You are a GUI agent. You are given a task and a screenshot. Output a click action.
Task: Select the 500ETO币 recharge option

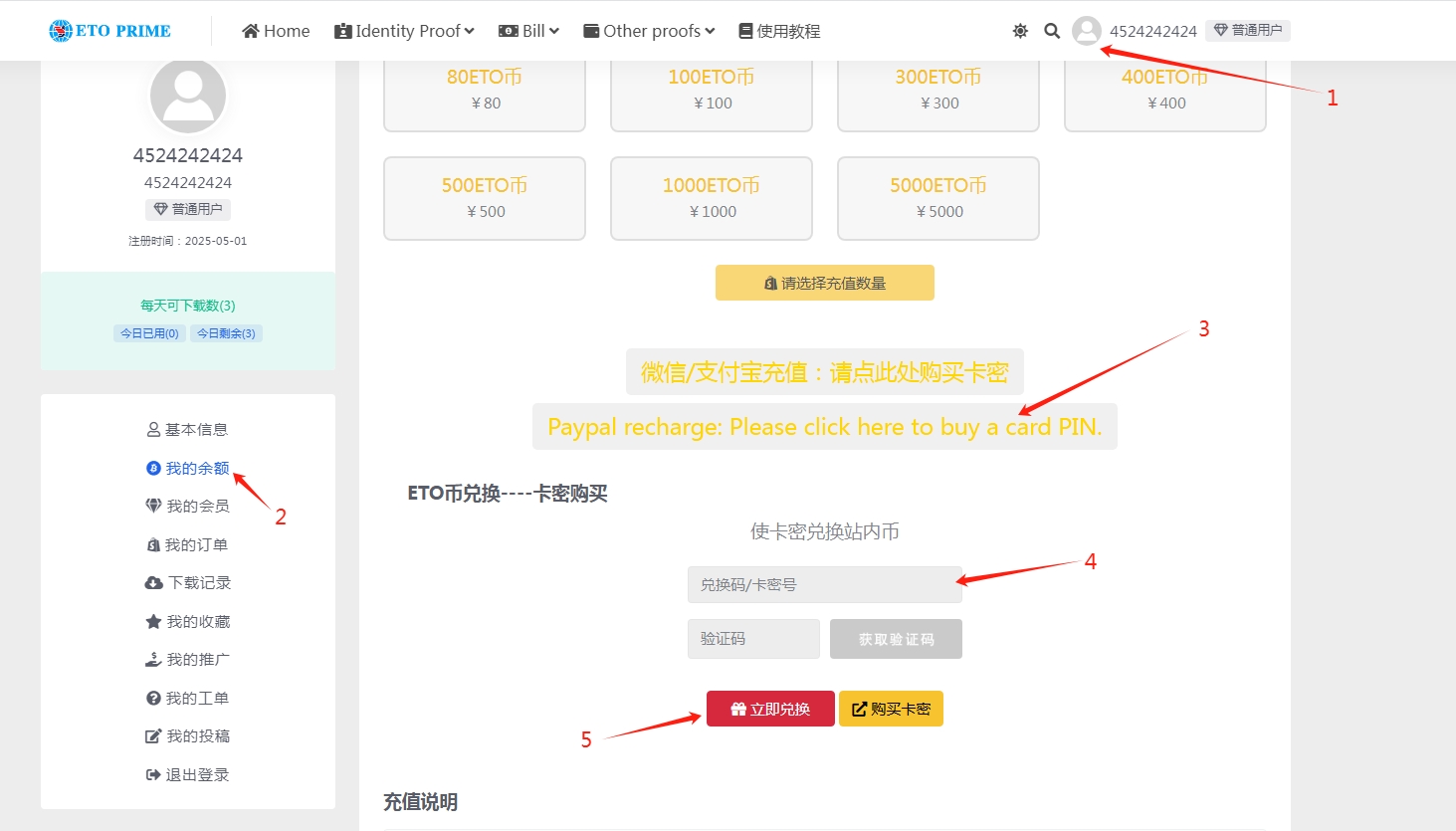point(485,197)
